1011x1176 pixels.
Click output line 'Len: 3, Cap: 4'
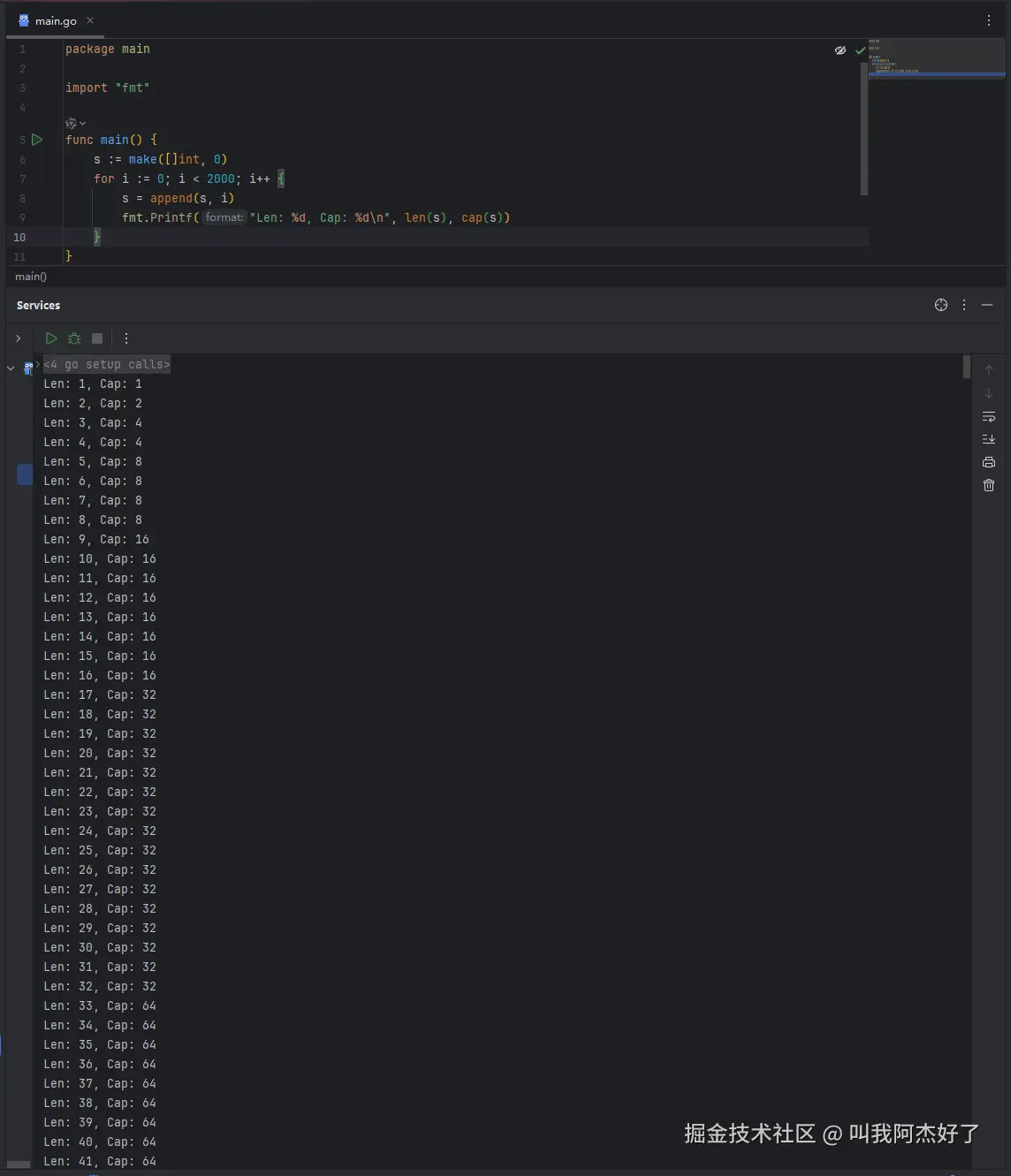coord(93,422)
